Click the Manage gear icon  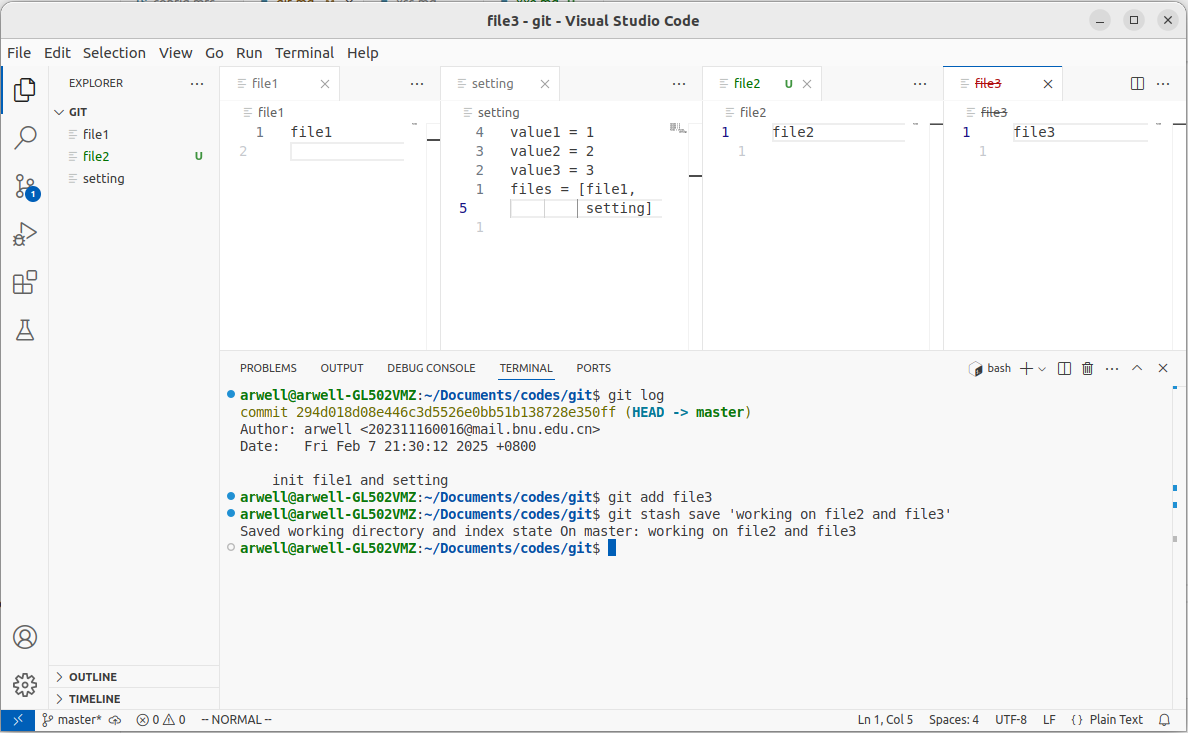point(25,685)
